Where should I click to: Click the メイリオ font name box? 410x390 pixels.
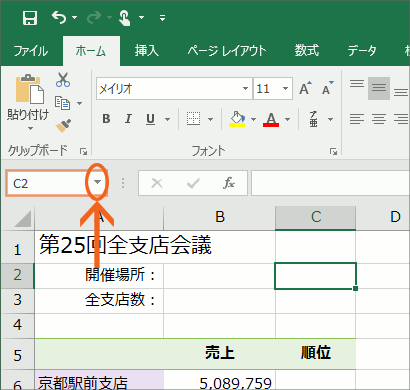(170, 89)
